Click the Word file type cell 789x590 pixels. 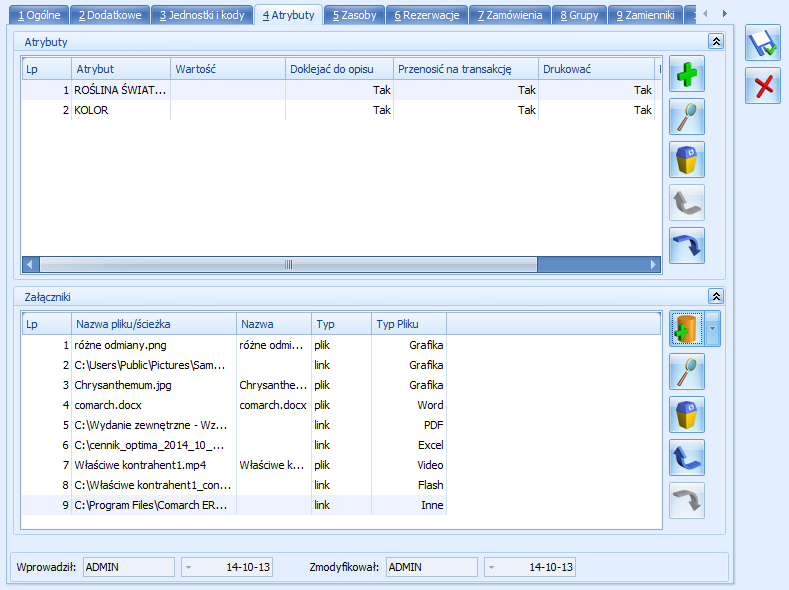point(409,405)
